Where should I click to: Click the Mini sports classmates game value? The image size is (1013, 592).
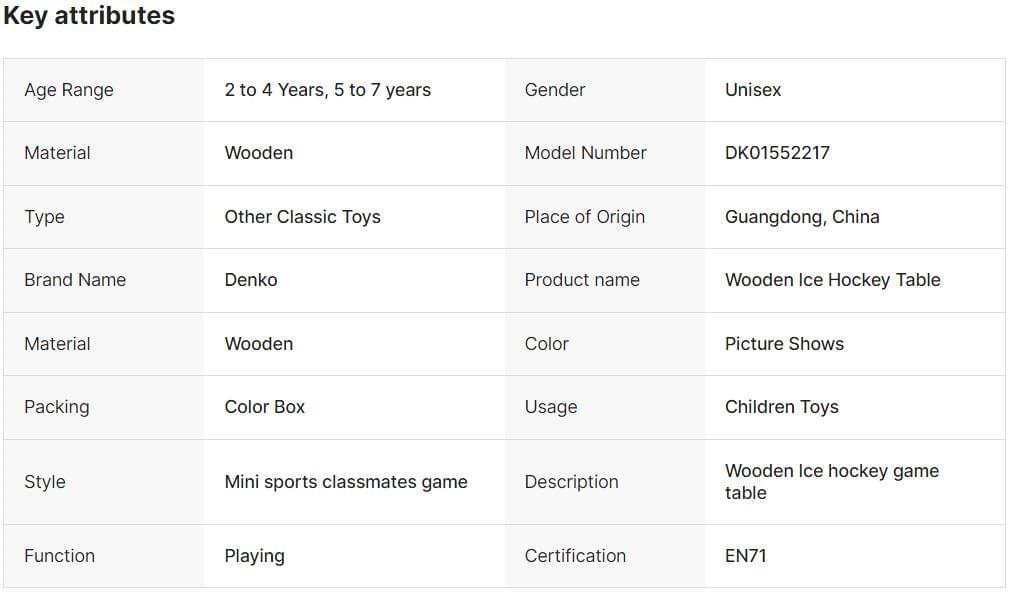(x=345, y=482)
